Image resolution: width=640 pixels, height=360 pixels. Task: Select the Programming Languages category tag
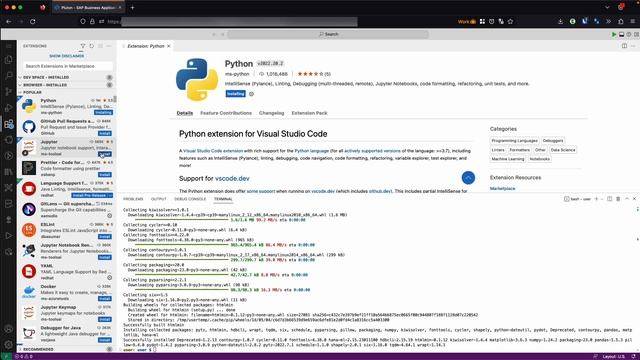[x=514, y=140]
